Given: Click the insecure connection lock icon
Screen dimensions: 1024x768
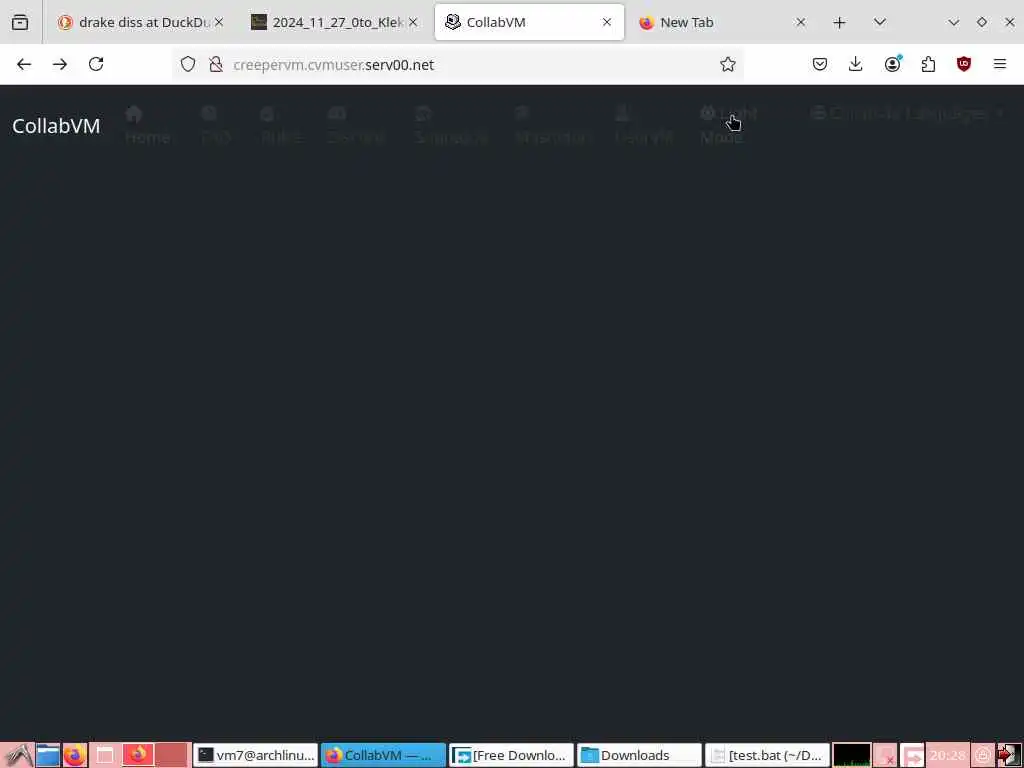Looking at the screenshot, I should tap(216, 64).
